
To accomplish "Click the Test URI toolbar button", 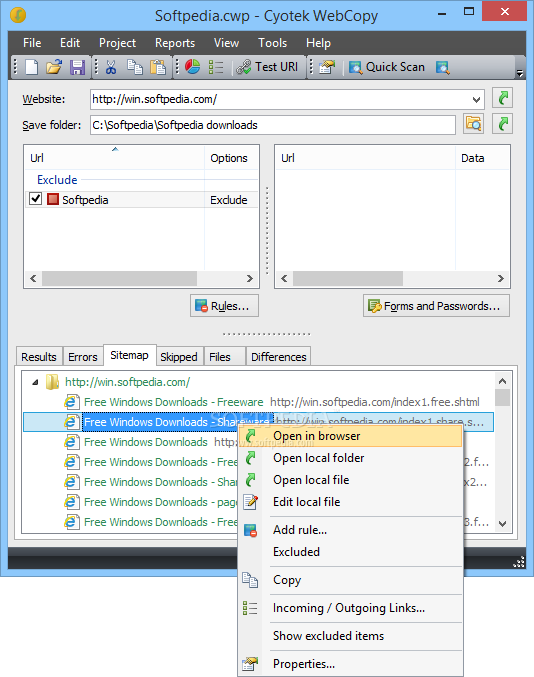I will 268,67.
